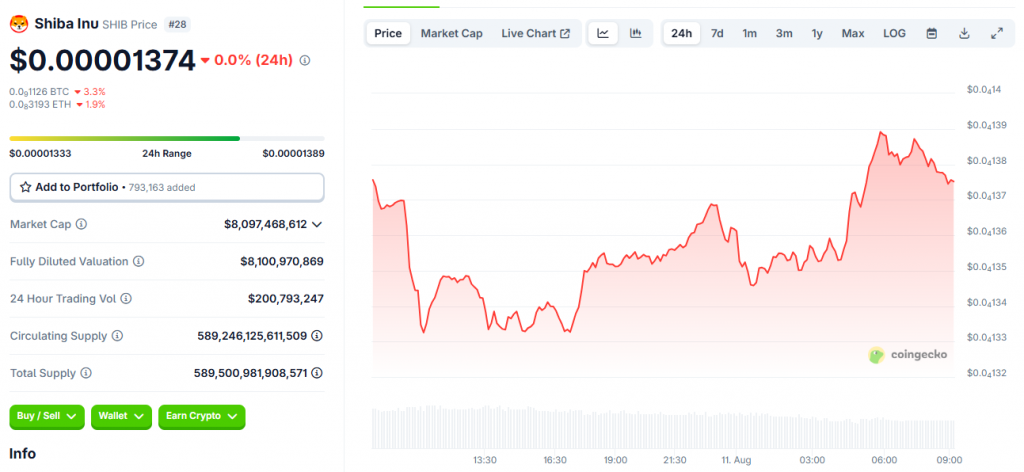Open info icon beside circulating supply value

point(317,336)
